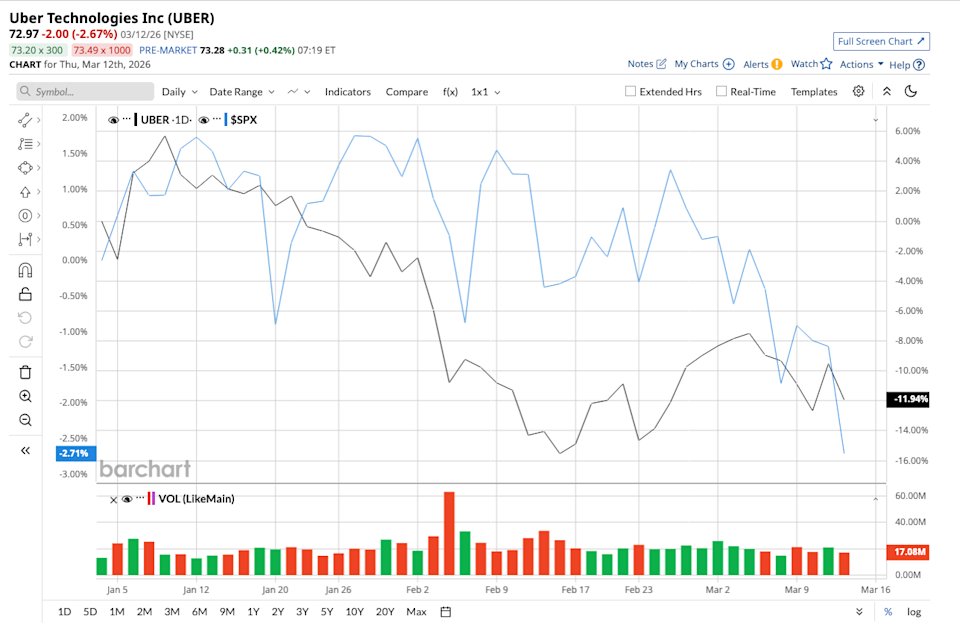Click the lock drawings icon

pos(25,294)
